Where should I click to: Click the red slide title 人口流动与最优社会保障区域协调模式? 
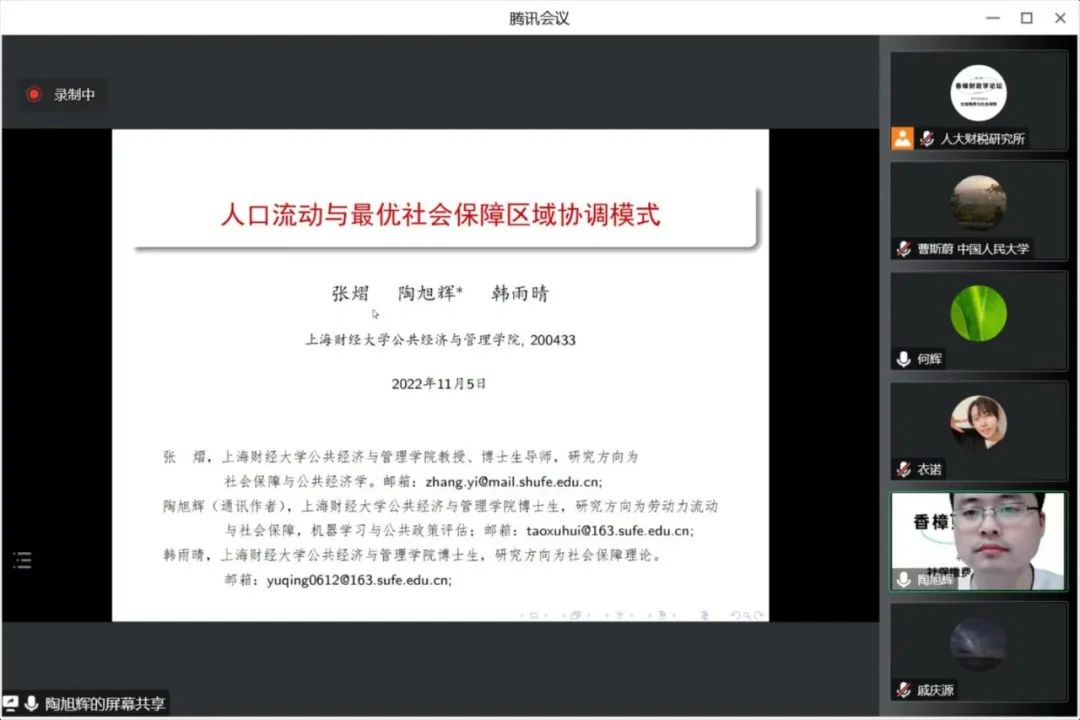[440, 215]
